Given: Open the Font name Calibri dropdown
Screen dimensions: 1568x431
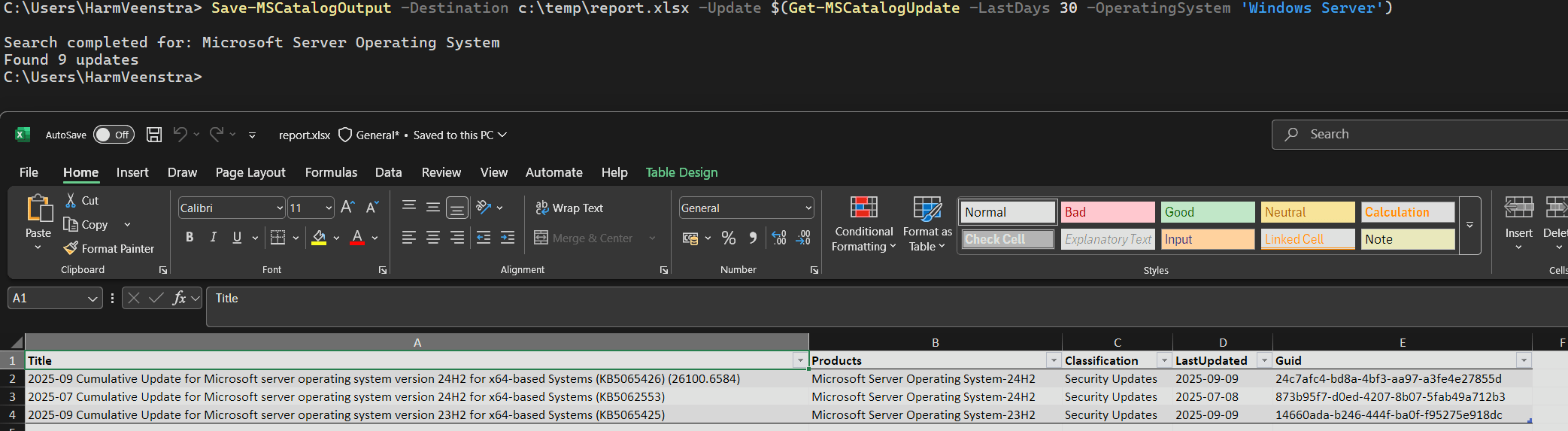Looking at the screenshot, I should point(280,208).
